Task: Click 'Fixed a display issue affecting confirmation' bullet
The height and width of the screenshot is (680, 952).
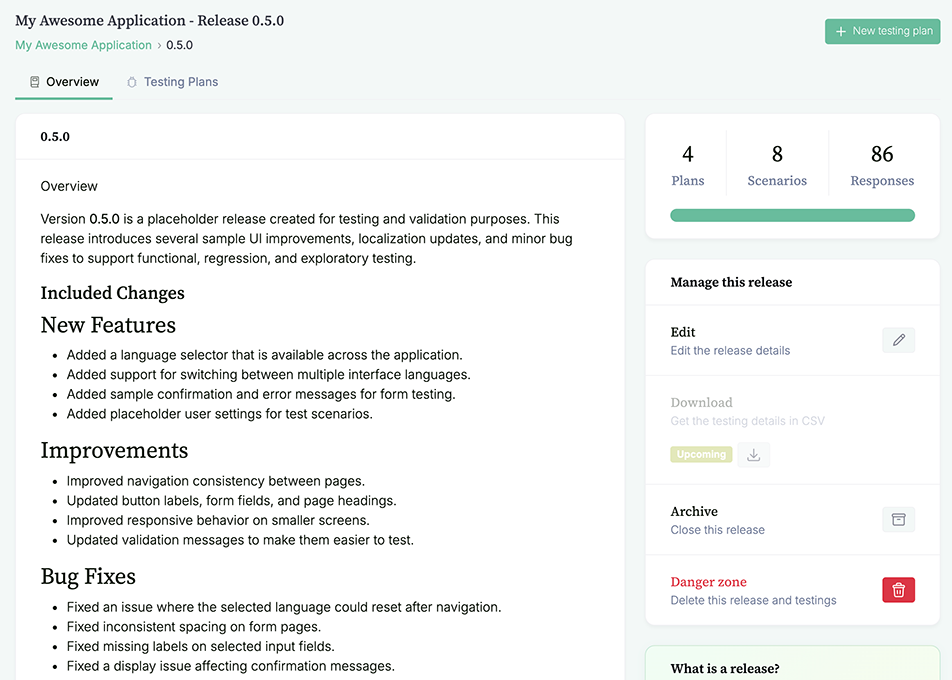Action: pyautogui.click(x=231, y=666)
